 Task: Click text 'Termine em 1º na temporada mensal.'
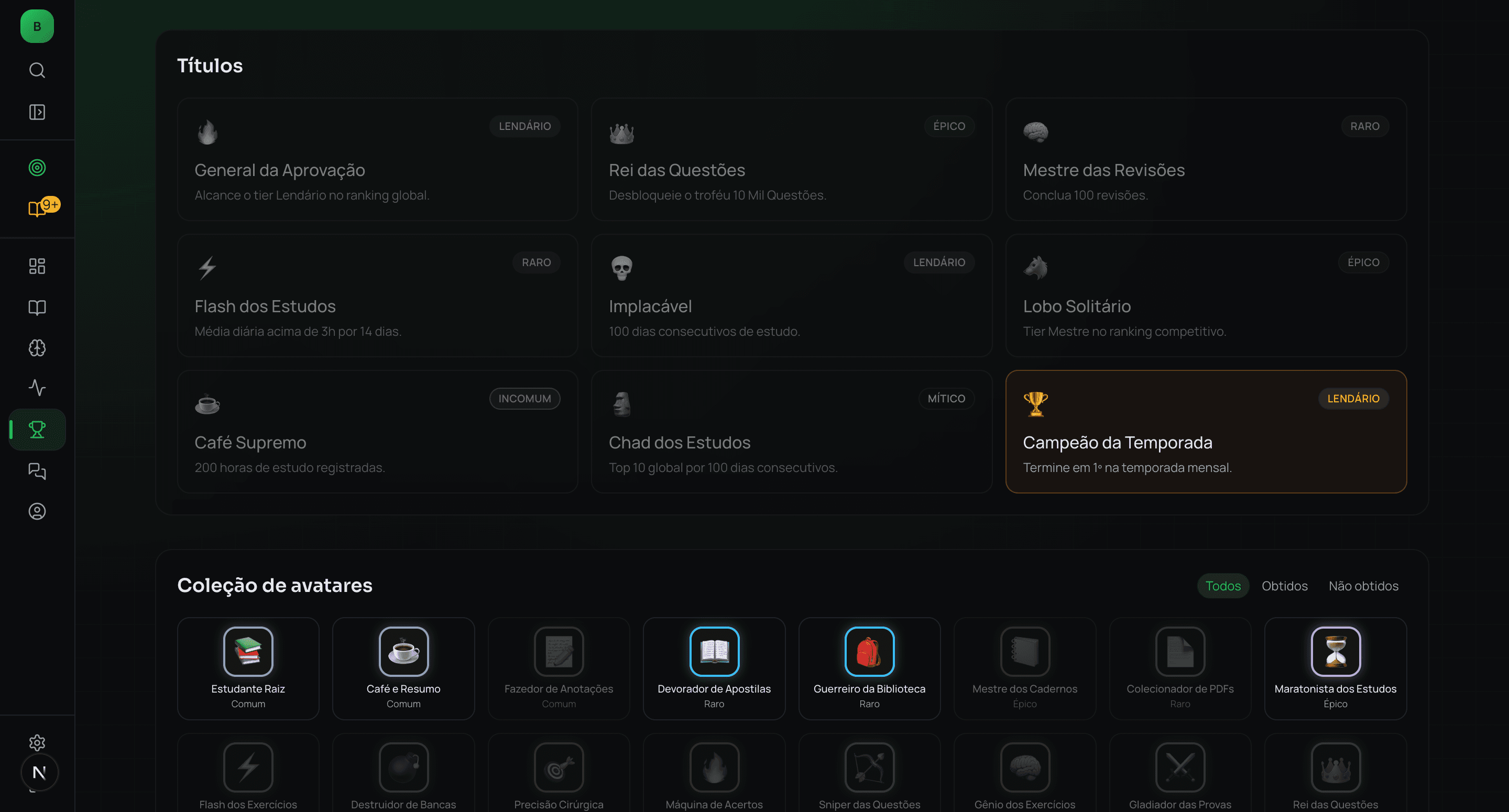point(1127,467)
